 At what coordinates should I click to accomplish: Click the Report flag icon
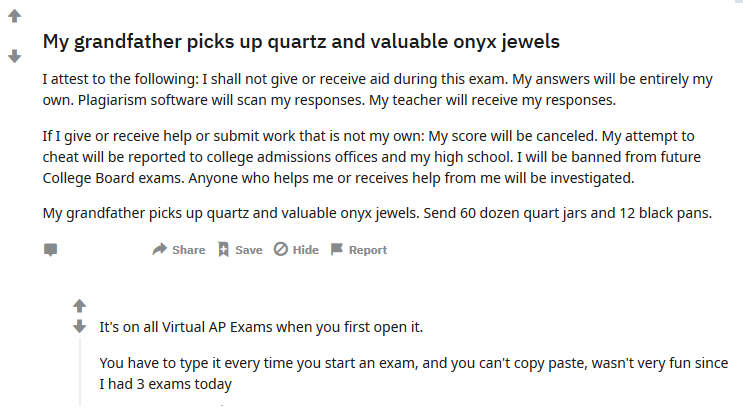(337, 249)
